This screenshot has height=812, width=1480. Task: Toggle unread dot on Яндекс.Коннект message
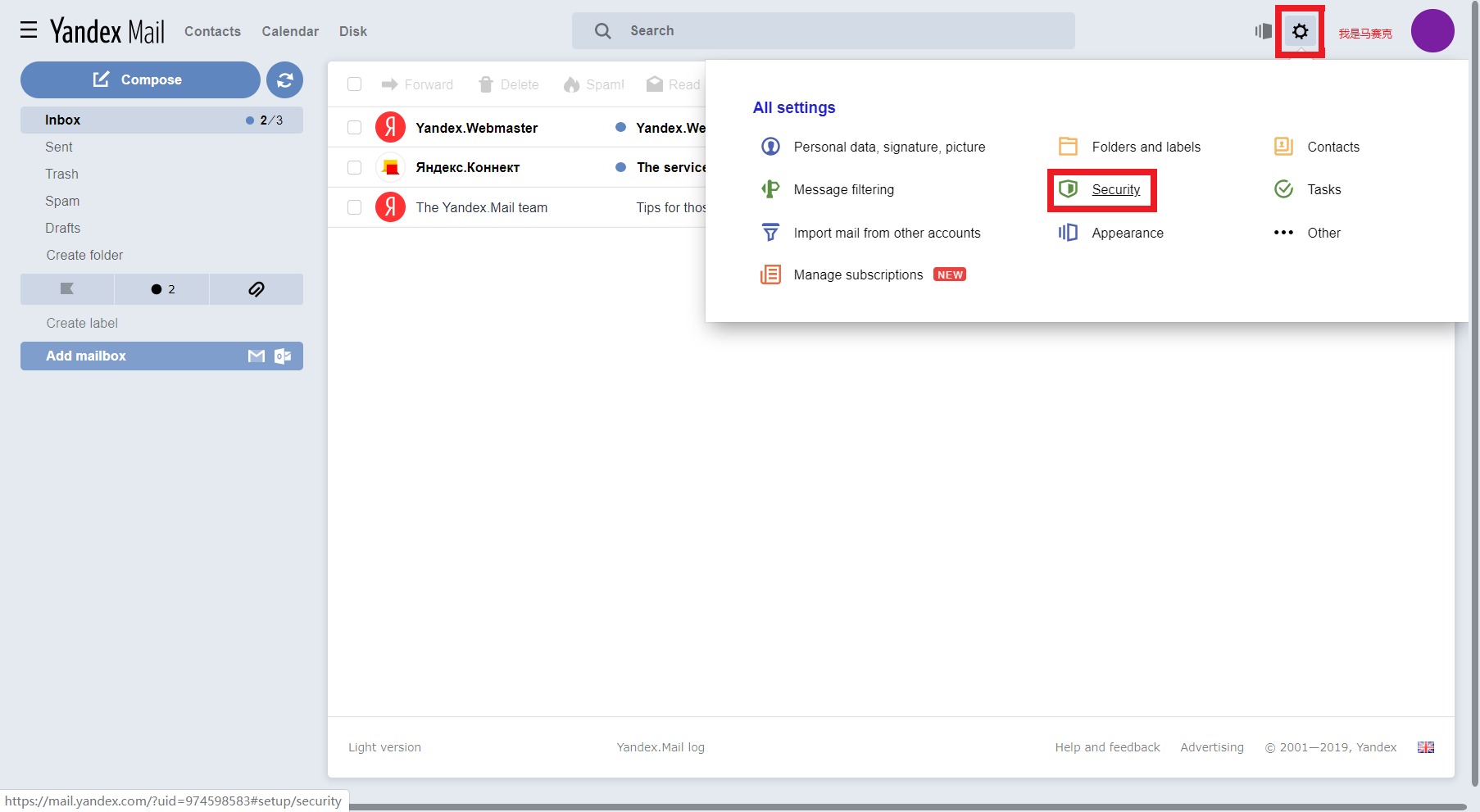point(620,167)
